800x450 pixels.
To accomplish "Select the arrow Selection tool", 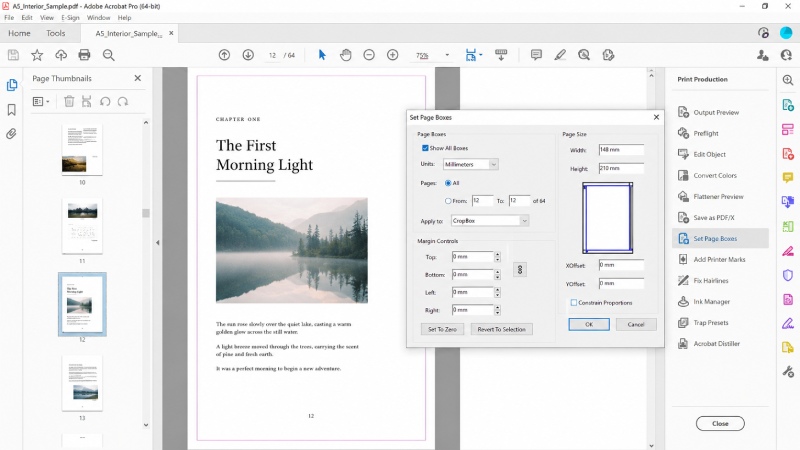I will pyautogui.click(x=322, y=55).
